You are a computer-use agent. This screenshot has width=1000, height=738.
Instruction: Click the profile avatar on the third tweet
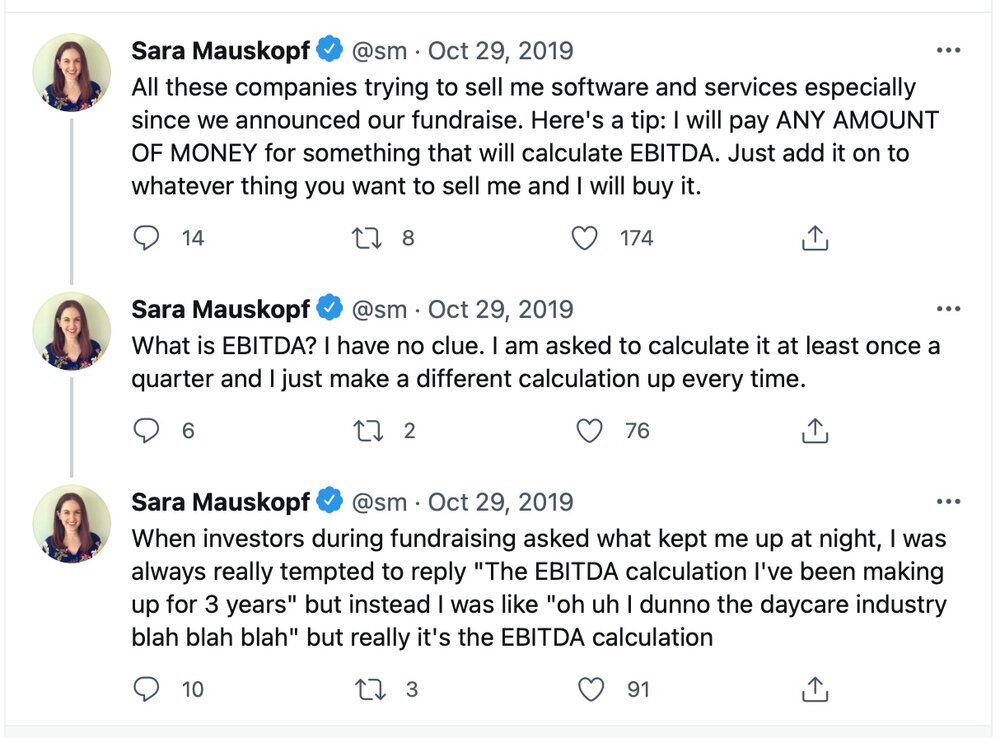[71, 524]
